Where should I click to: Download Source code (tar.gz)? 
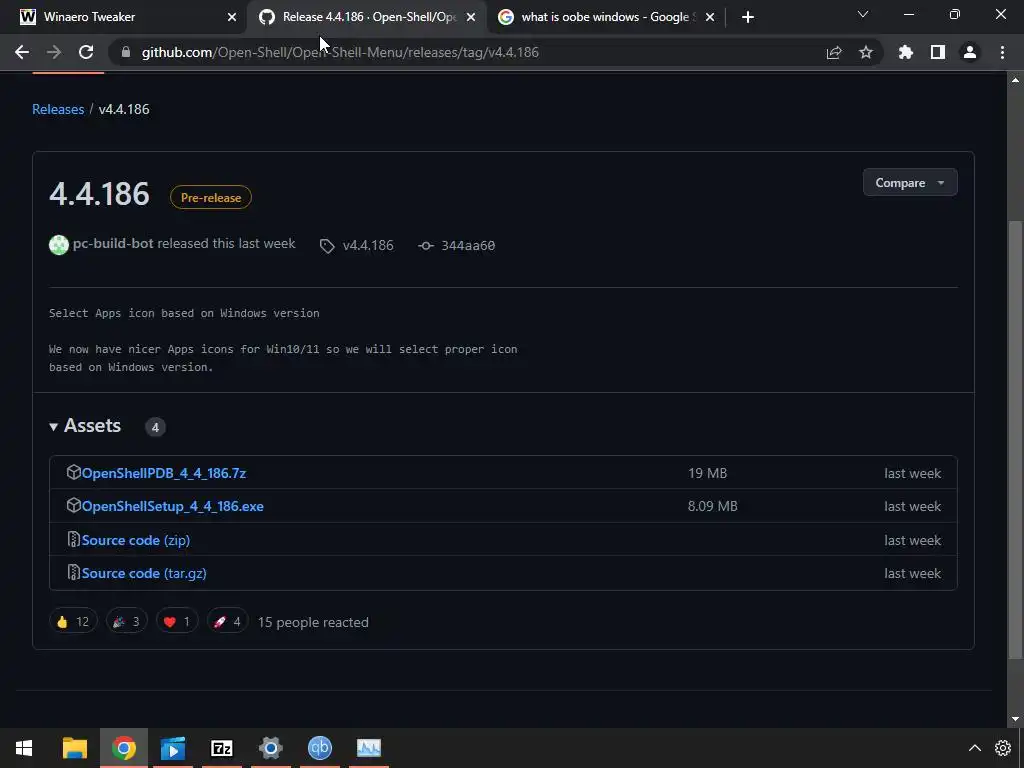click(x=144, y=573)
